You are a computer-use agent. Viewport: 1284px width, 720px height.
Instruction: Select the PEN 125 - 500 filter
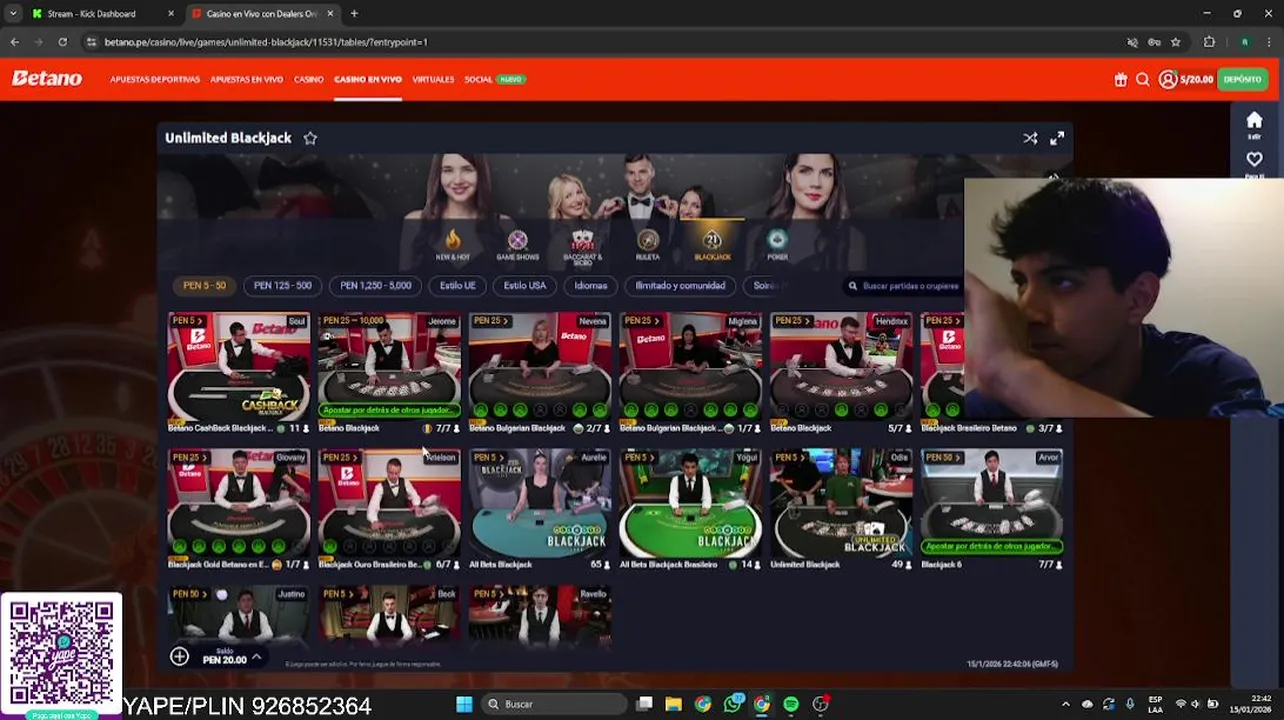click(283, 286)
